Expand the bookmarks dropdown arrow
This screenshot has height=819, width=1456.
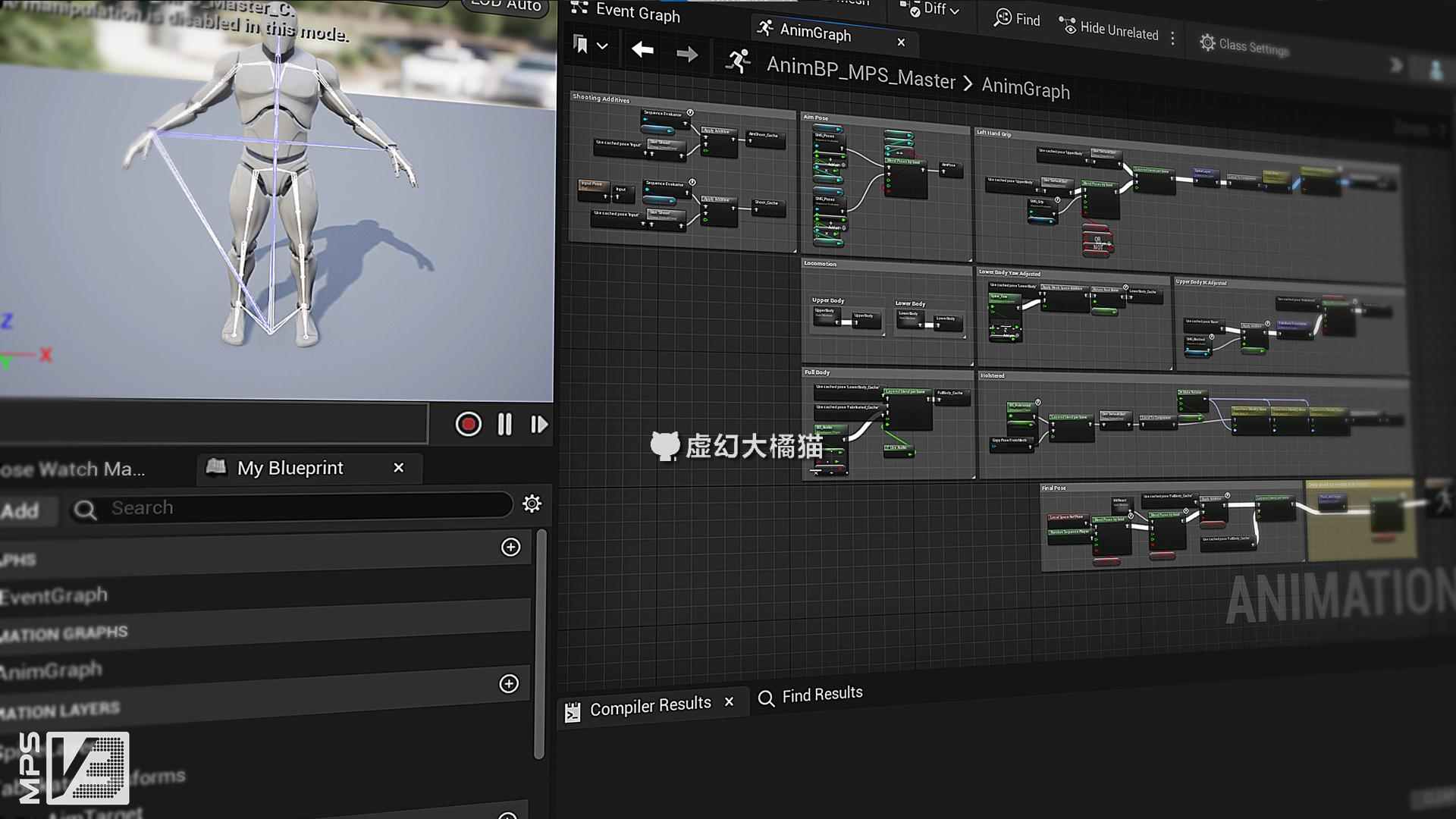[602, 46]
